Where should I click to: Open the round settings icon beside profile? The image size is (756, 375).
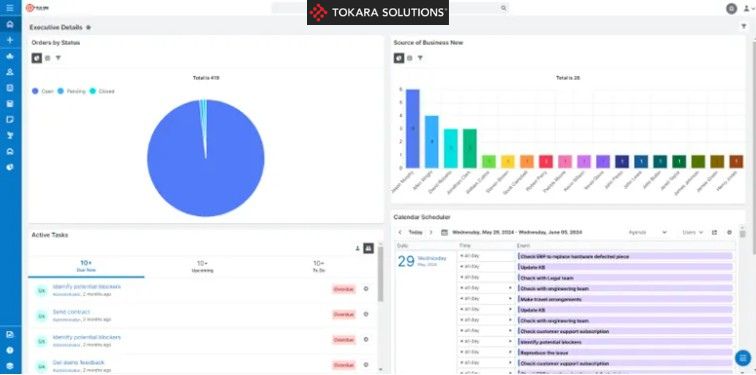click(731, 8)
